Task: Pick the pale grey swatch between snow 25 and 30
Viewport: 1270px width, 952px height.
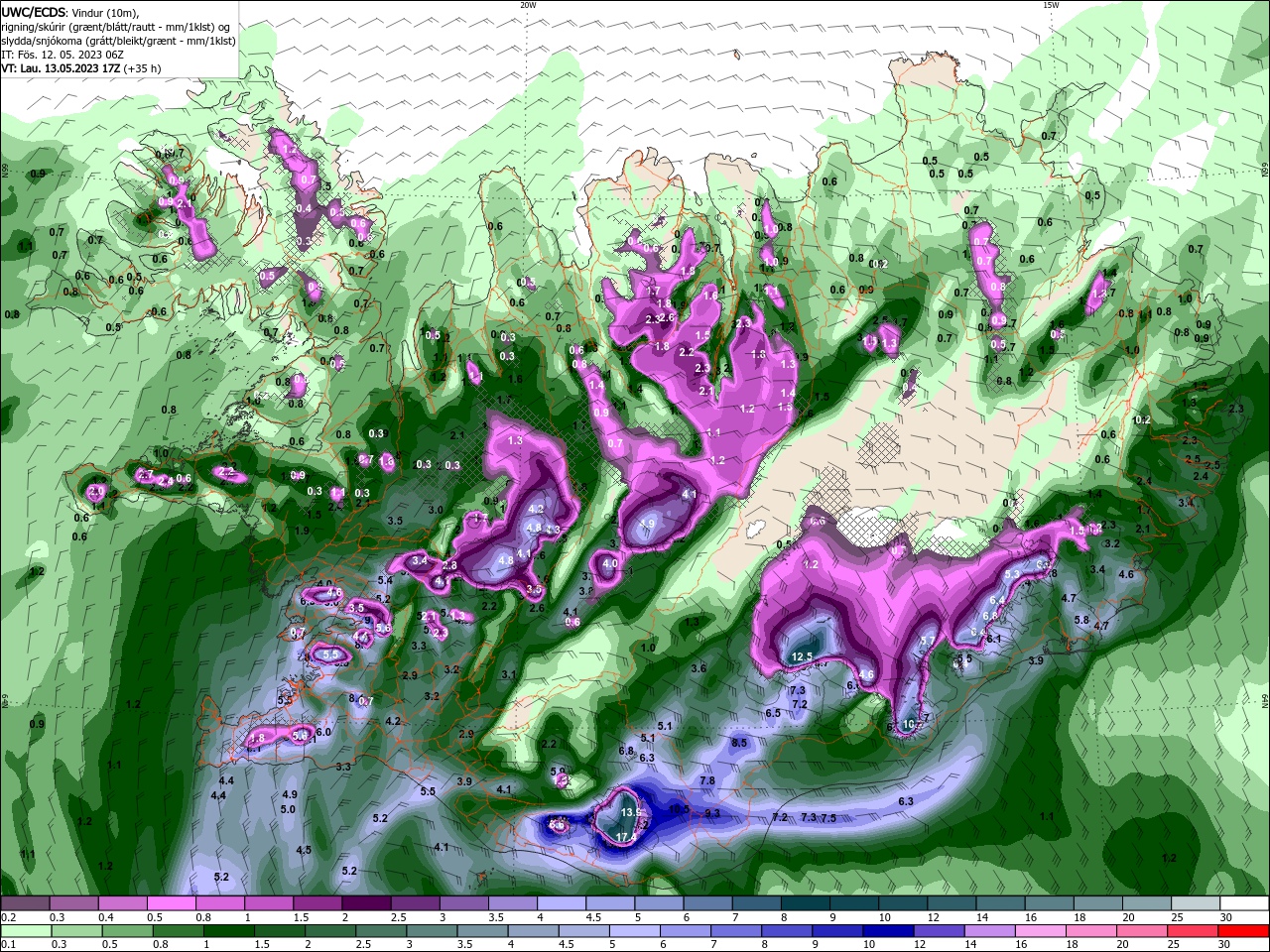Action: [x=1195, y=903]
